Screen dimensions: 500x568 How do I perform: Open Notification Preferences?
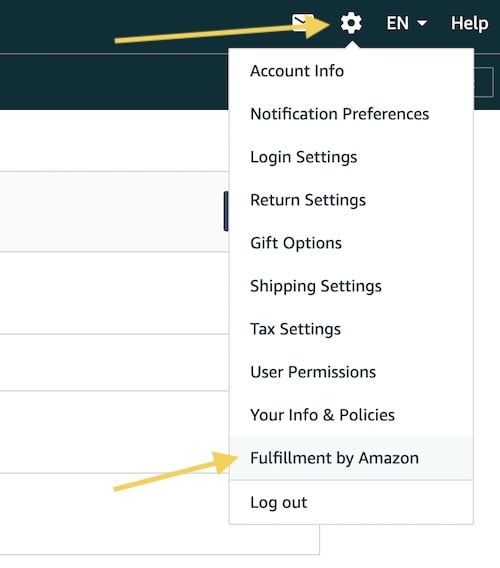(339, 114)
